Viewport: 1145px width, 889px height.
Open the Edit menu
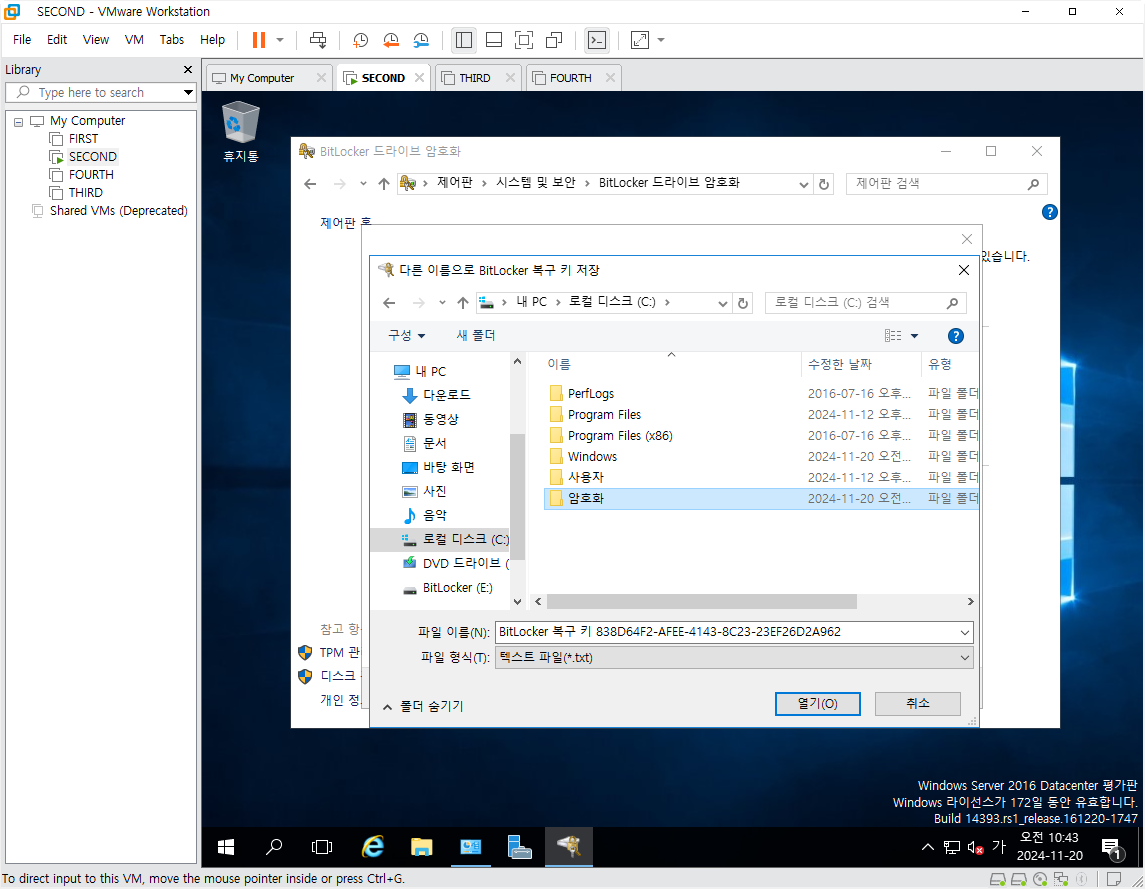57,39
